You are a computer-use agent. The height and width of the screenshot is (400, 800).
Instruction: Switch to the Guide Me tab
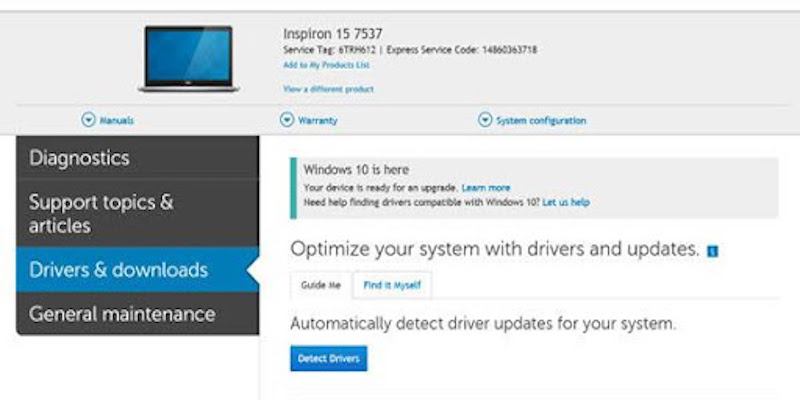321,285
